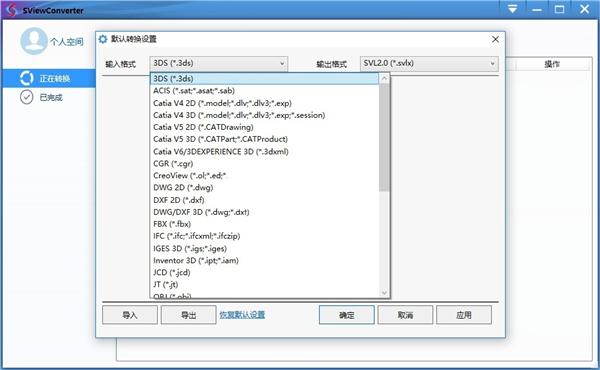Select JCD (*.jcd) format
The image size is (600, 370).
[x=264, y=272]
